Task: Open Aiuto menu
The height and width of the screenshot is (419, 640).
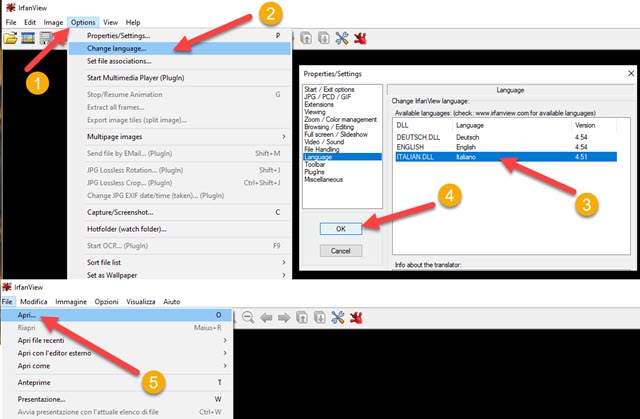Action: click(172, 302)
